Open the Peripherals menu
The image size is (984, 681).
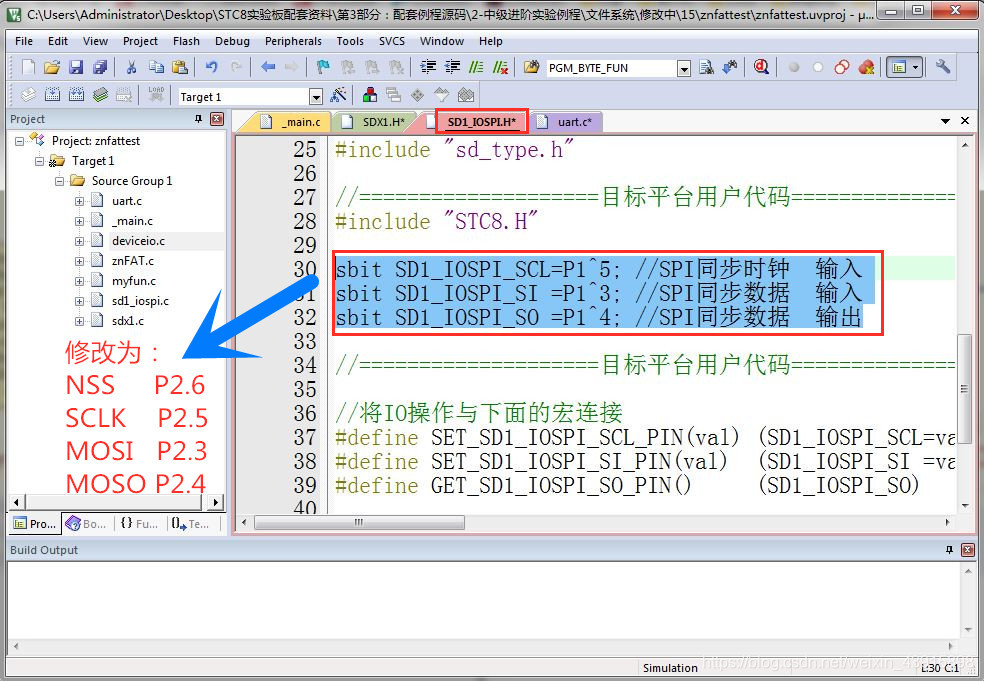(293, 41)
